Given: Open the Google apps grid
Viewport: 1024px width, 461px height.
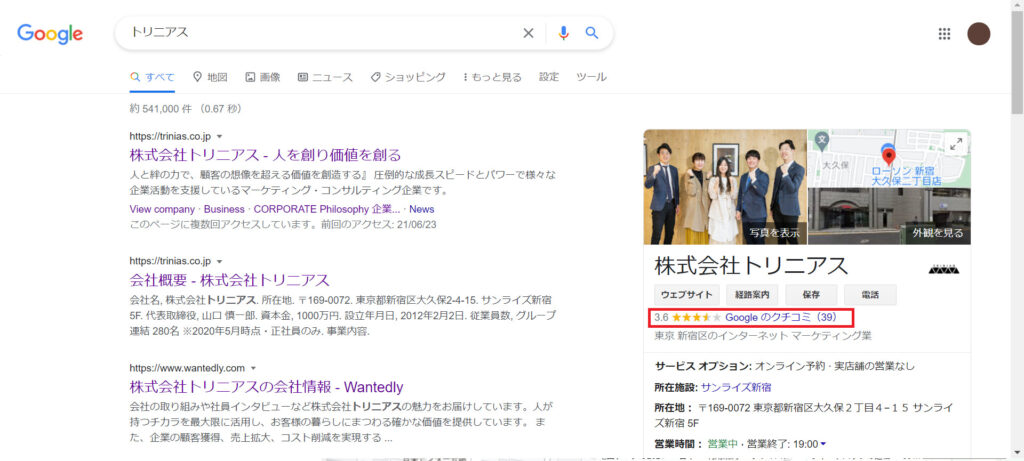Looking at the screenshot, I should [x=944, y=34].
